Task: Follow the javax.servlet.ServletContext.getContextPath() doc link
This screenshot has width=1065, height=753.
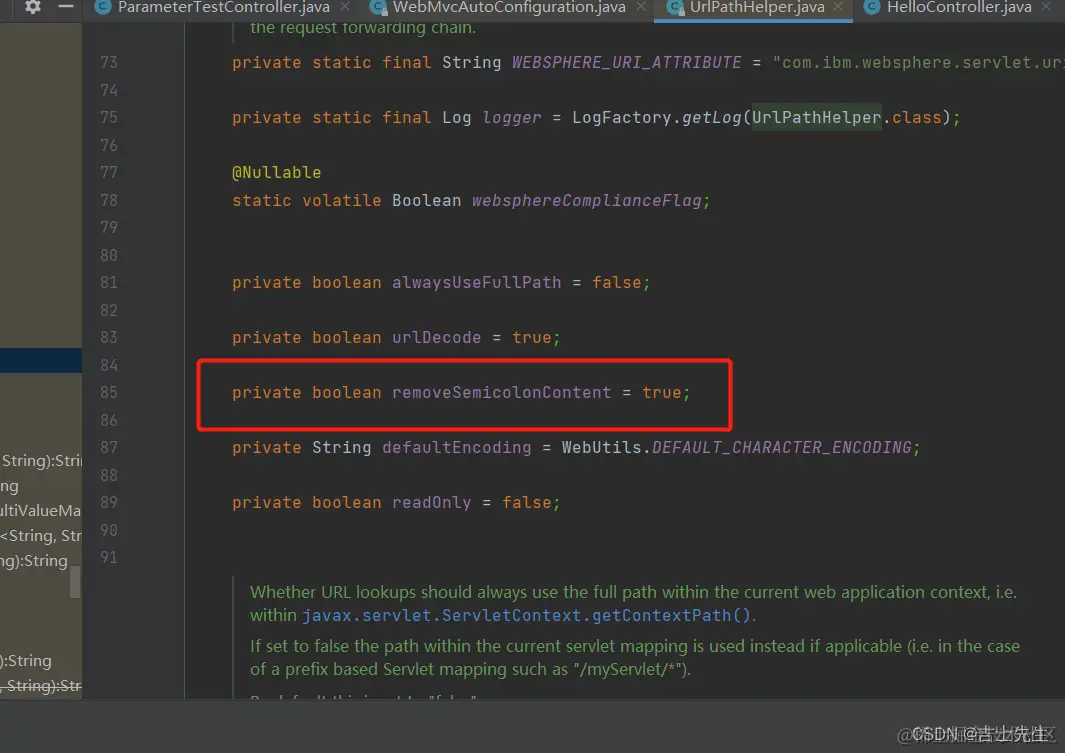Action: point(526,615)
